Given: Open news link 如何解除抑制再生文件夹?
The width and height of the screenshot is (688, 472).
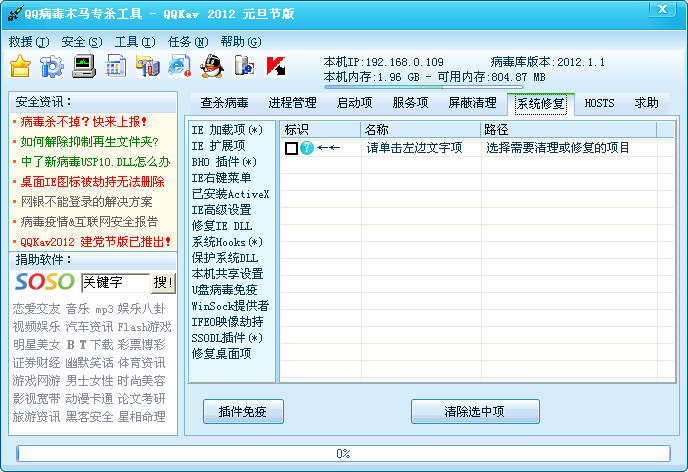Looking at the screenshot, I should tap(90, 142).
